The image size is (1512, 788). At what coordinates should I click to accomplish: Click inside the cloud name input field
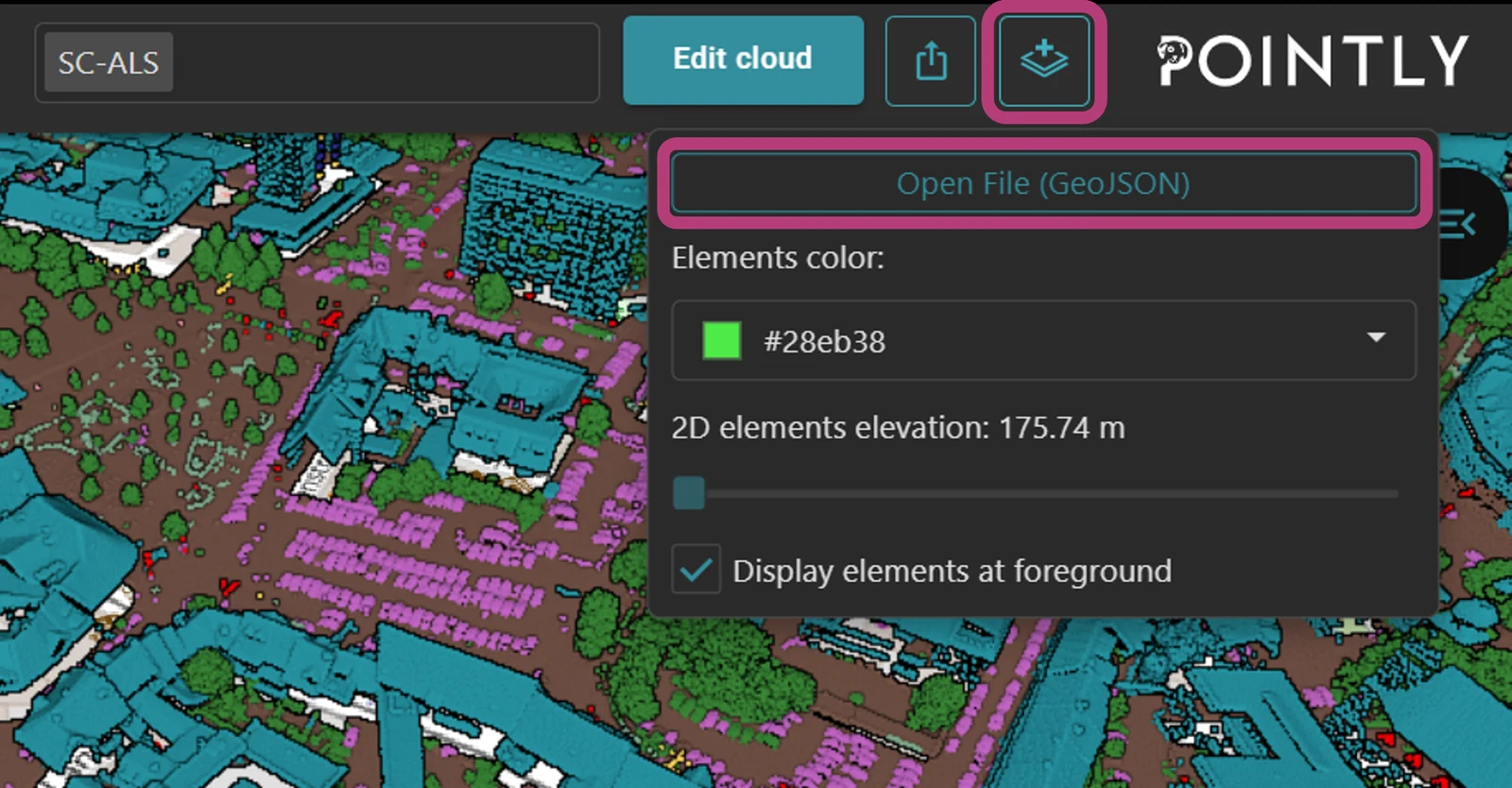click(x=318, y=62)
